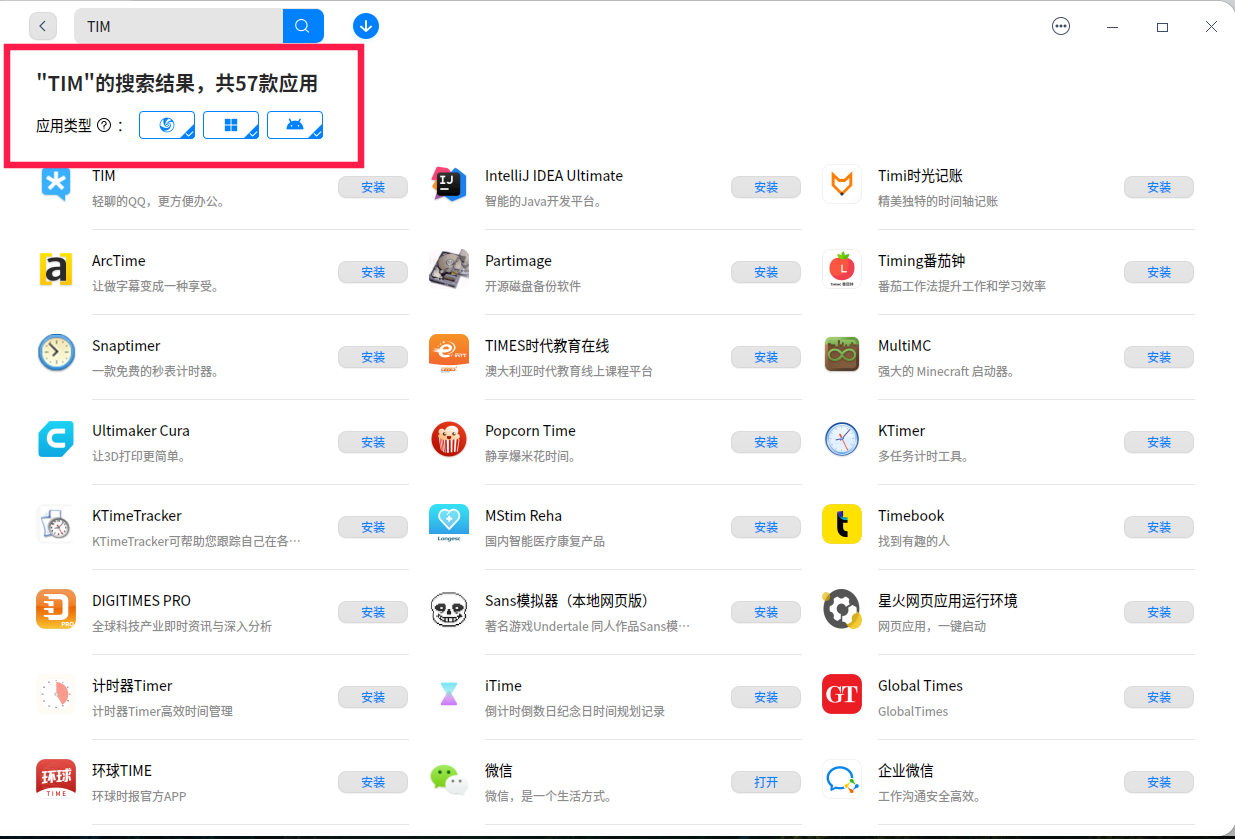Viewport: 1235px width, 839px height.
Task: Install Sans模拟器
Action: coord(766,612)
